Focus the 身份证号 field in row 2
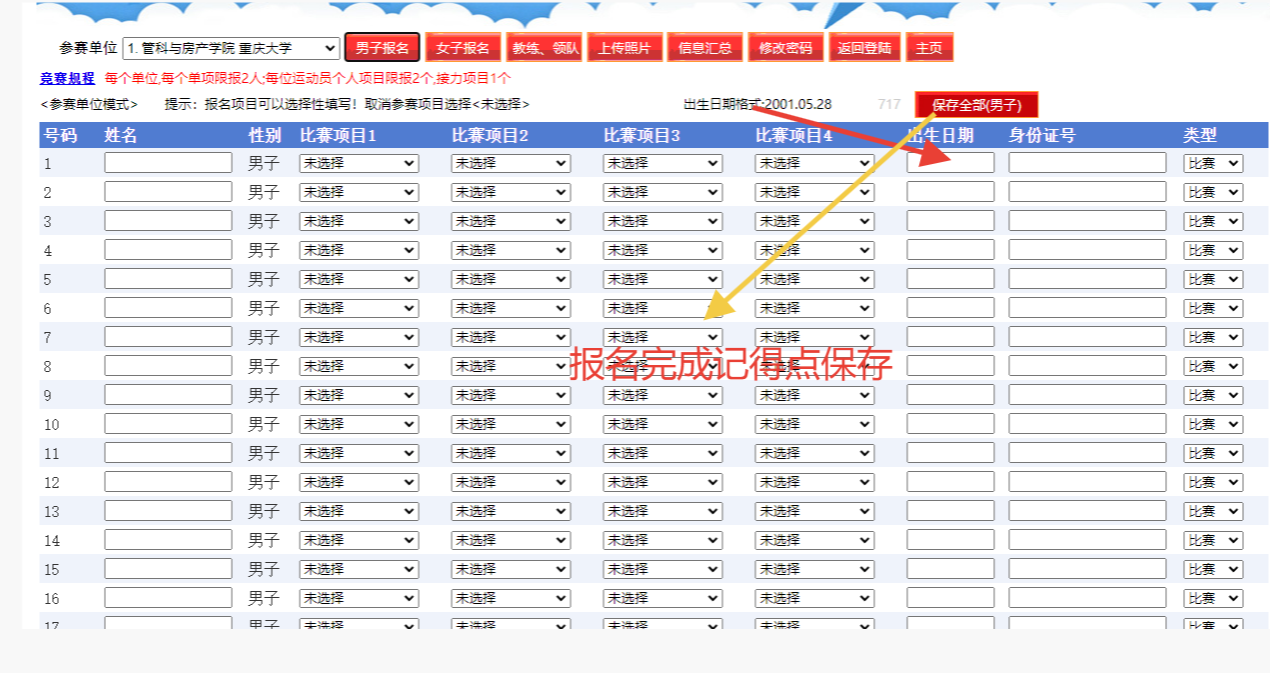 1087,192
